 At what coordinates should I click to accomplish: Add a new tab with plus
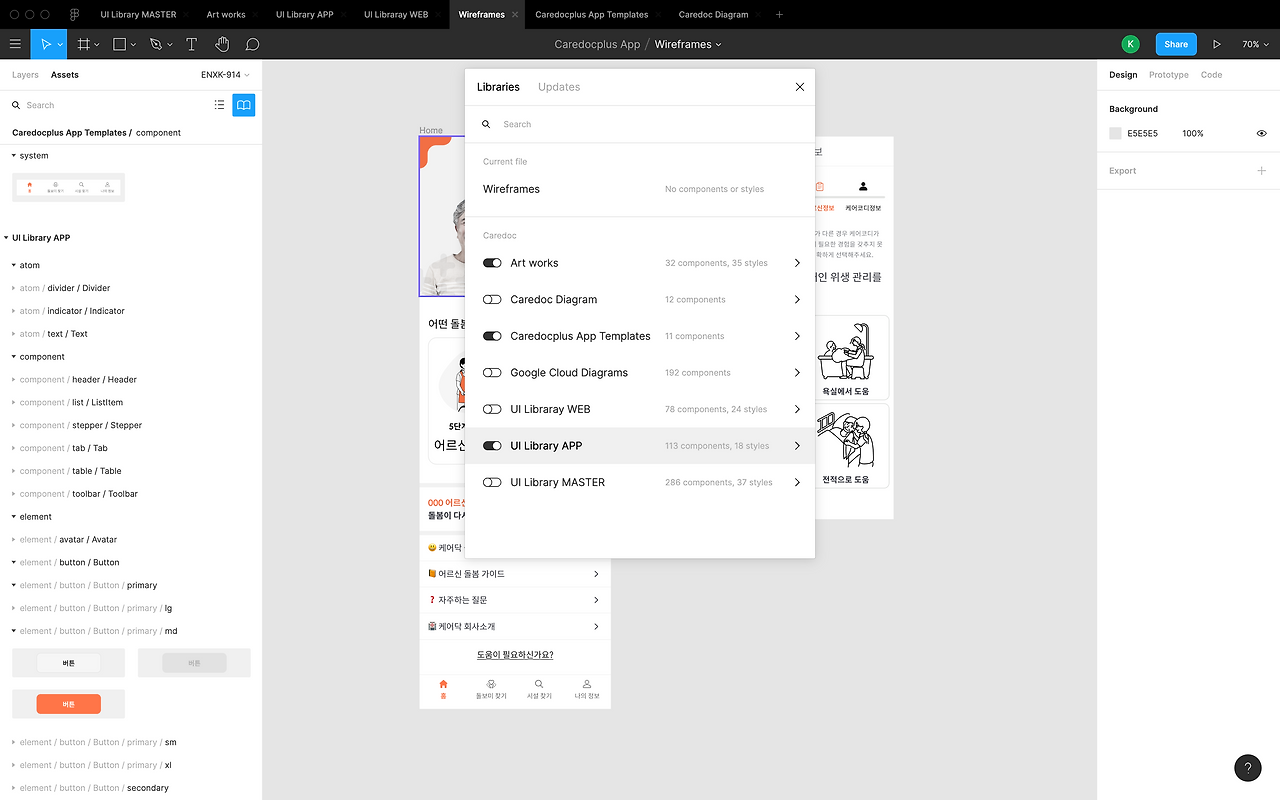point(780,15)
